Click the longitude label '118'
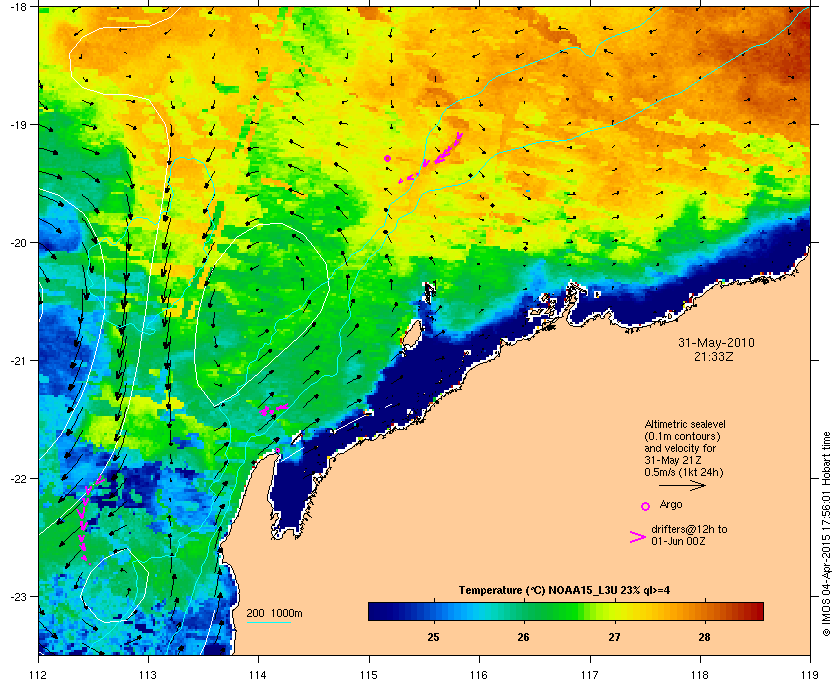Viewport: 840px width, 680px height. [x=700, y=675]
